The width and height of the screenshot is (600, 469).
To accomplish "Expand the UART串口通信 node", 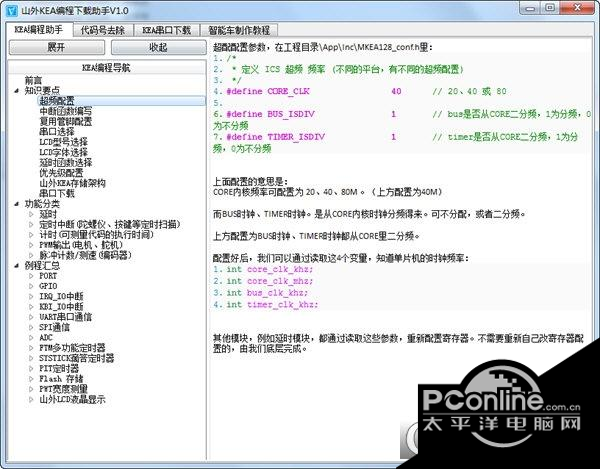I will point(31,317).
